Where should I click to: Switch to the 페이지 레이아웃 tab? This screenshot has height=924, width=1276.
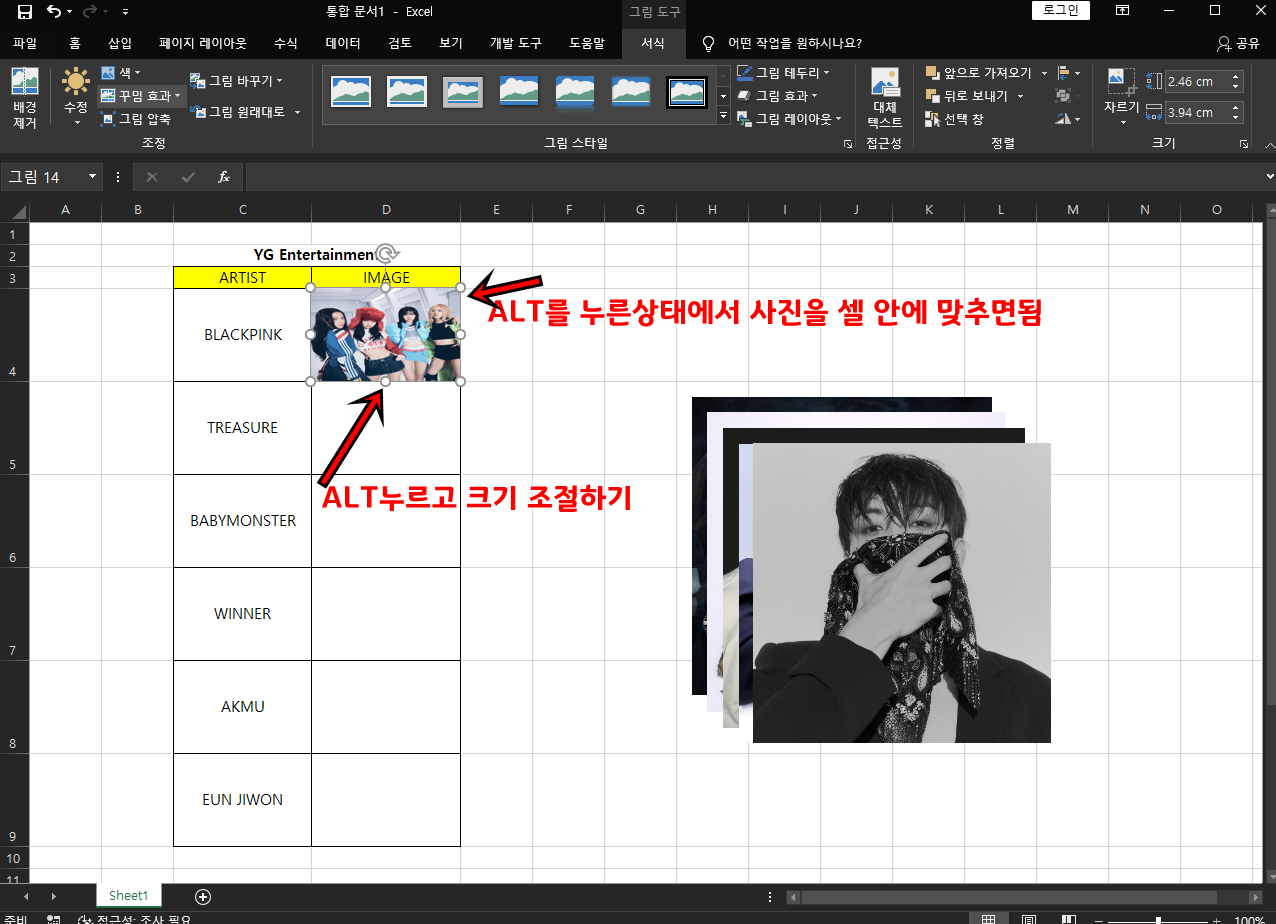coord(202,43)
